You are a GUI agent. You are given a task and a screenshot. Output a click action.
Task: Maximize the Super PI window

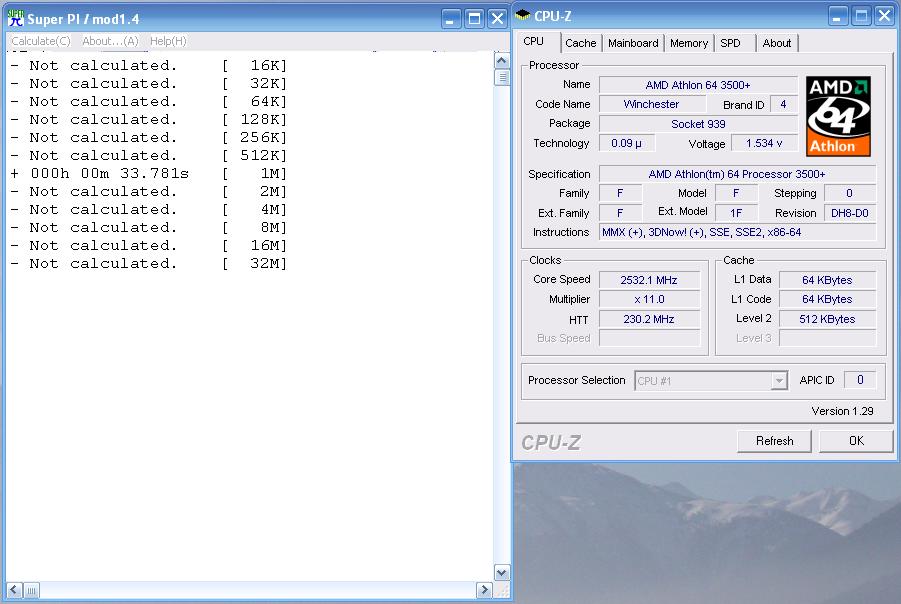pyautogui.click(x=474, y=19)
